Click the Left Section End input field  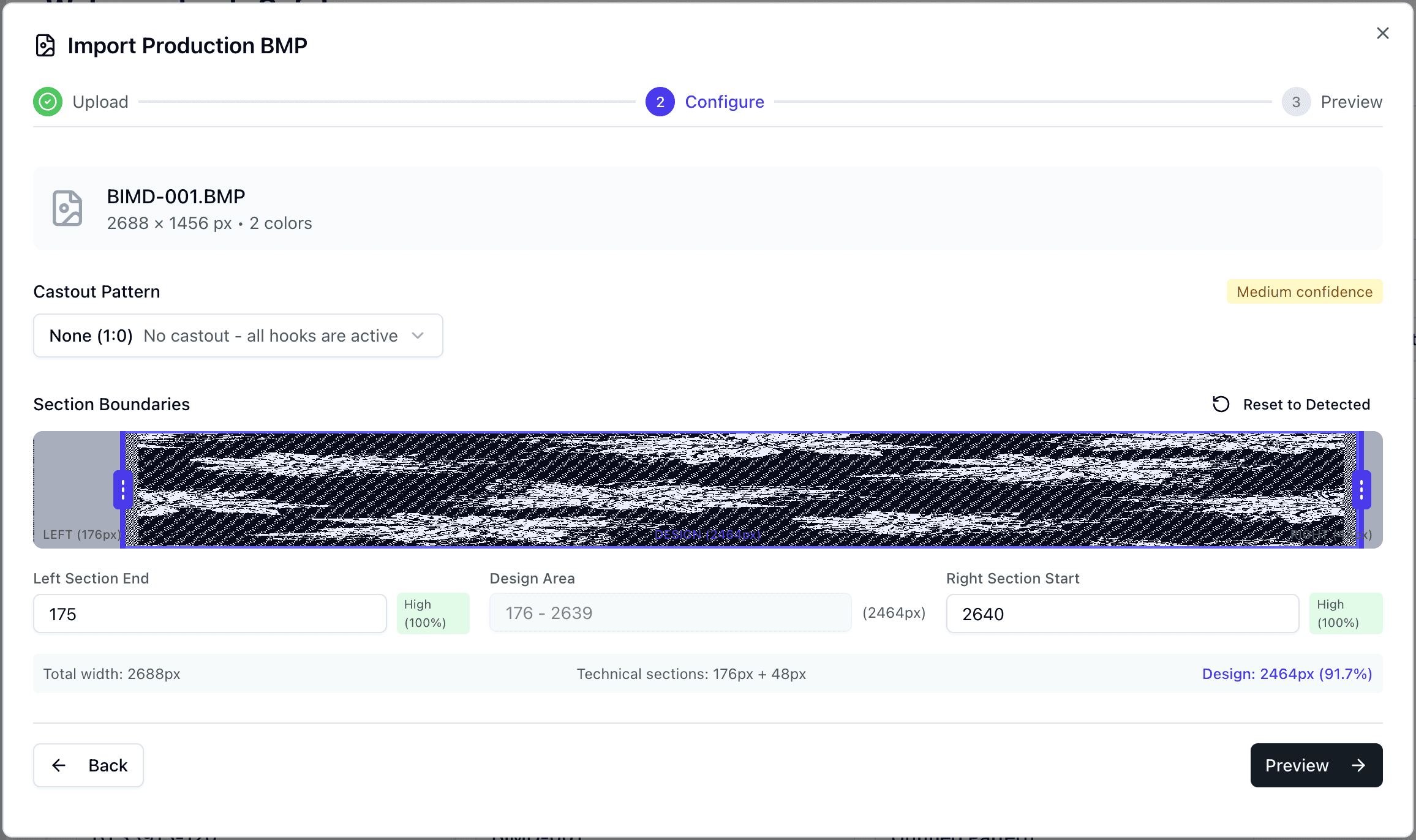(209, 613)
